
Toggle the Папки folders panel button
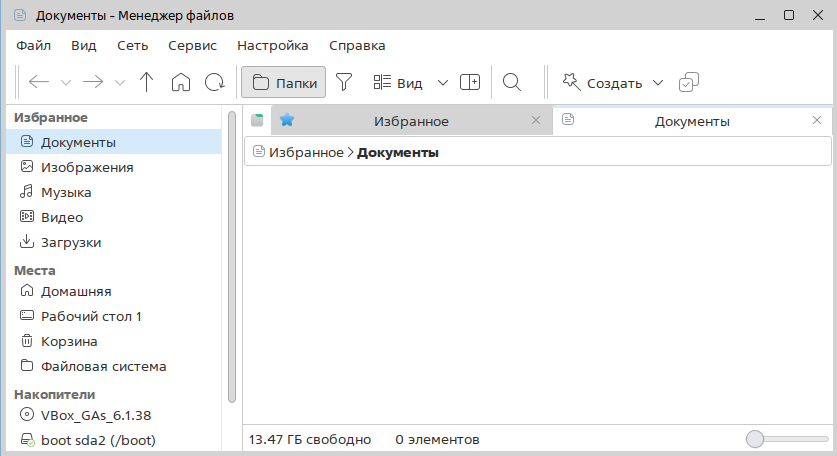pos(284,82)
